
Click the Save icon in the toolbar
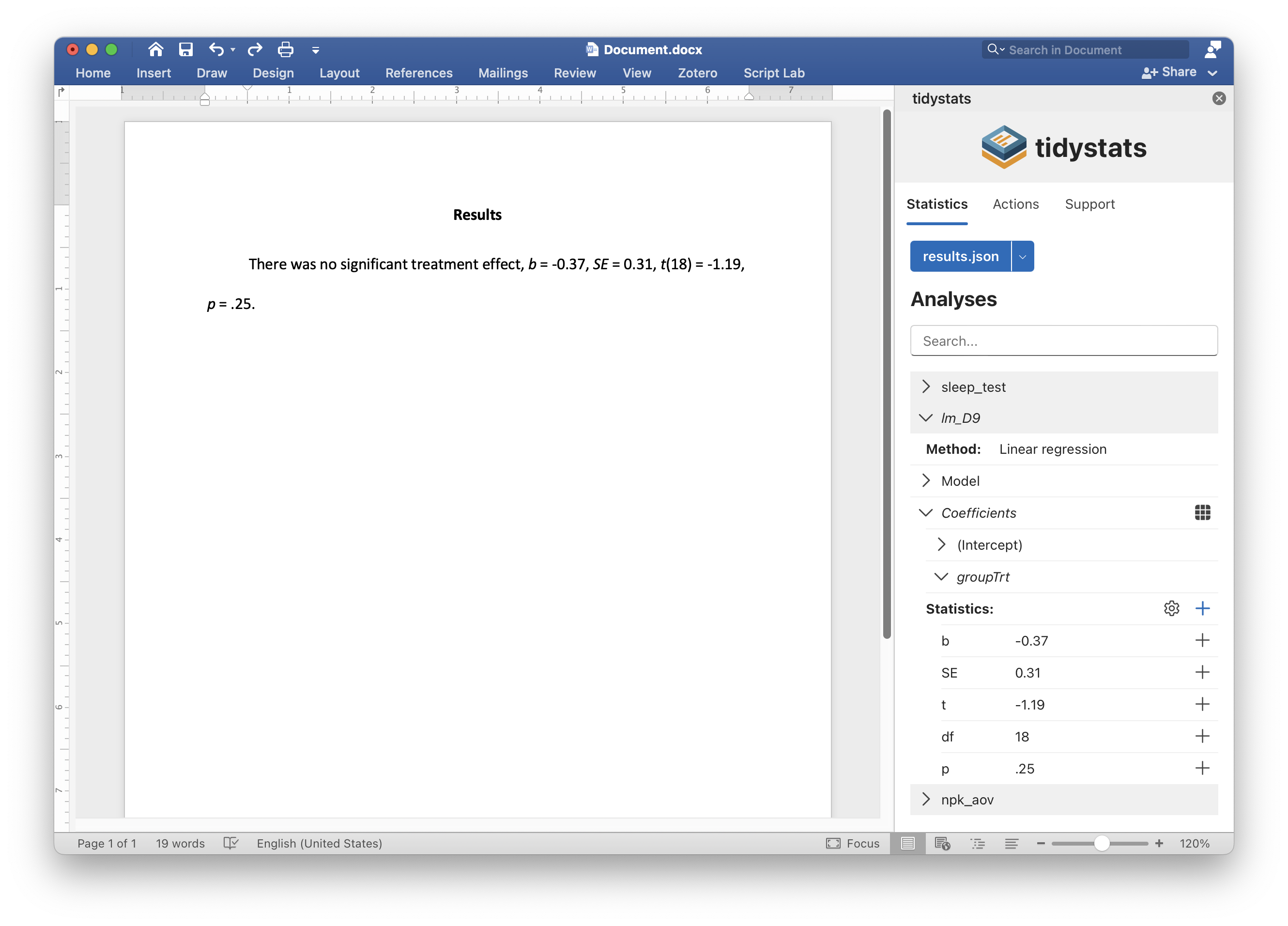point(185,49)
